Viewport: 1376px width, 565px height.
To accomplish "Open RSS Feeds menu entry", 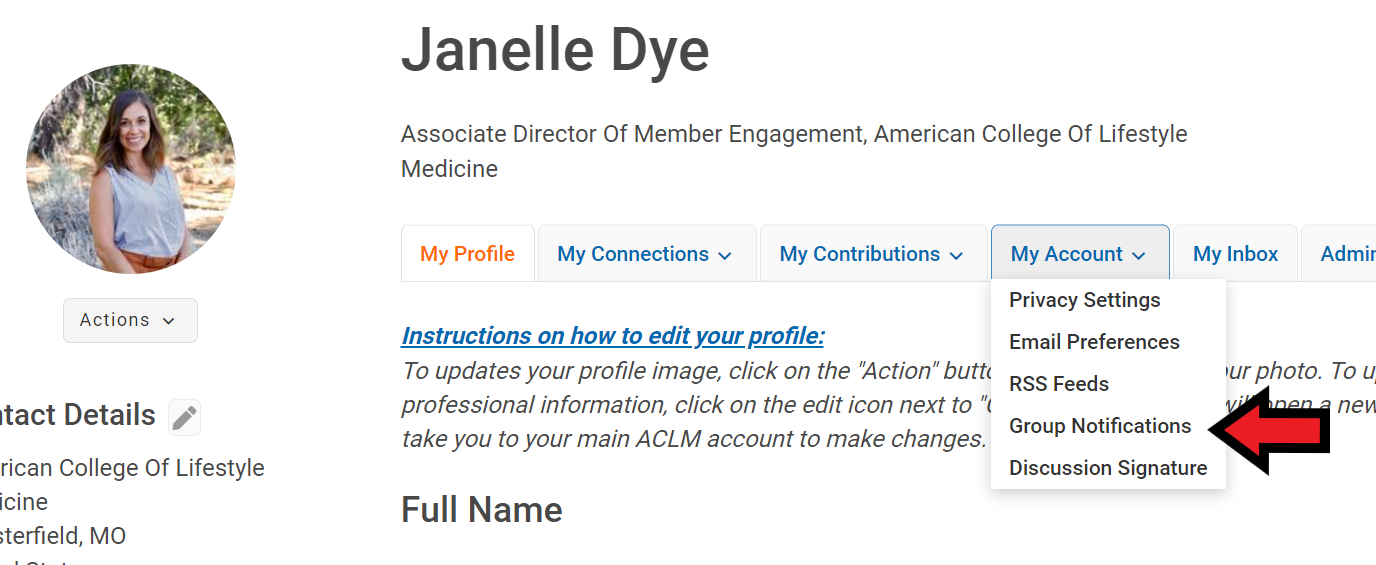I will [1059, 384].
